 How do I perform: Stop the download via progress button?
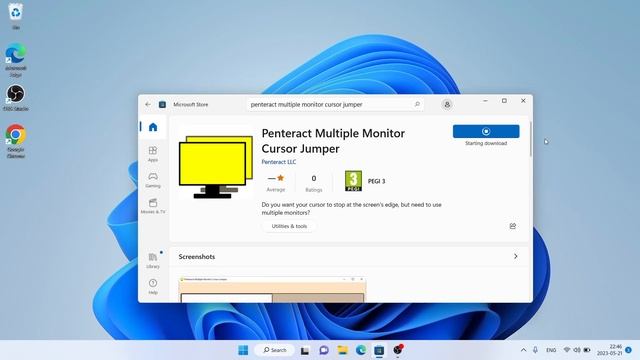tap(486, 131)
